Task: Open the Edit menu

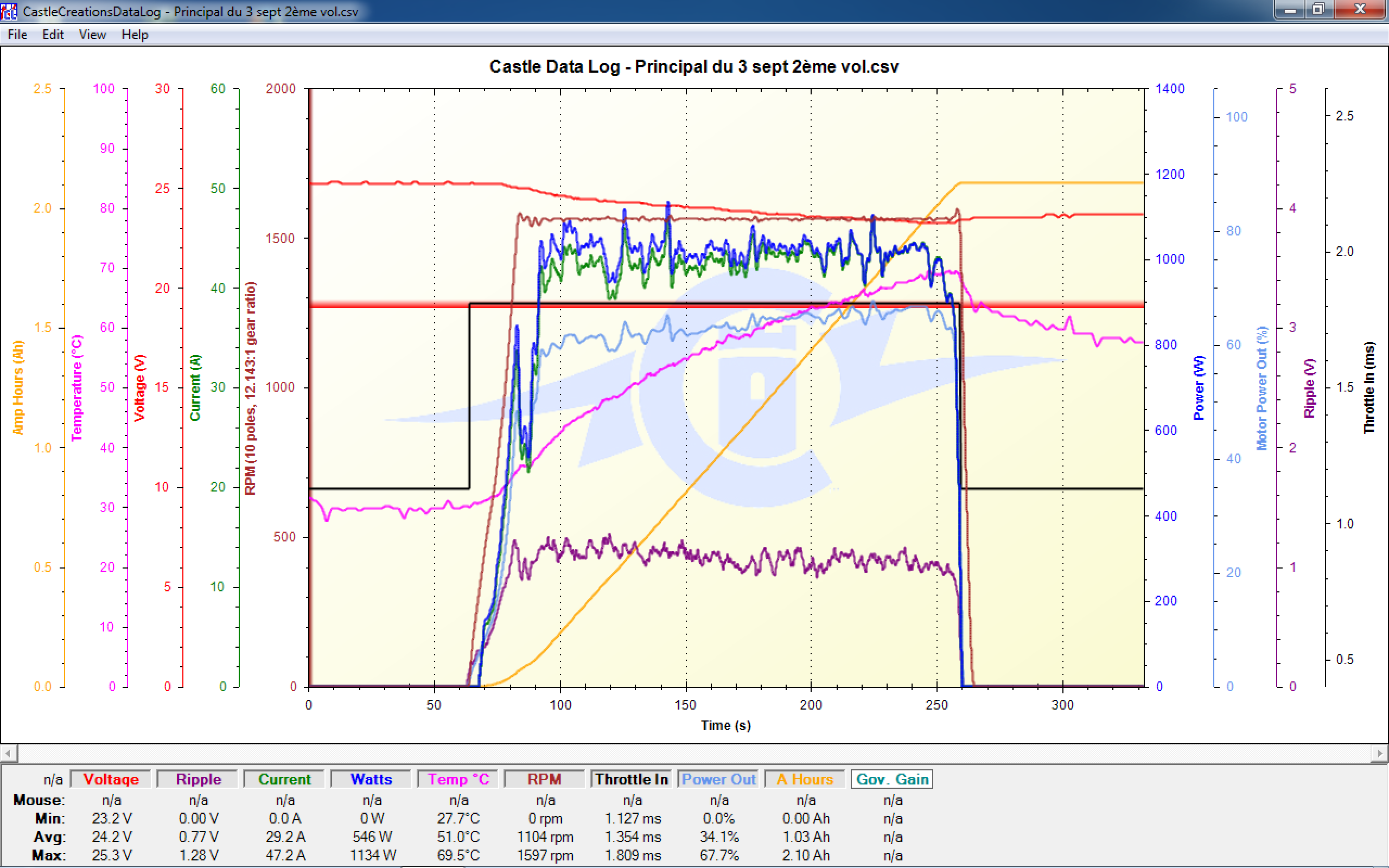Action: click(53, 34)
